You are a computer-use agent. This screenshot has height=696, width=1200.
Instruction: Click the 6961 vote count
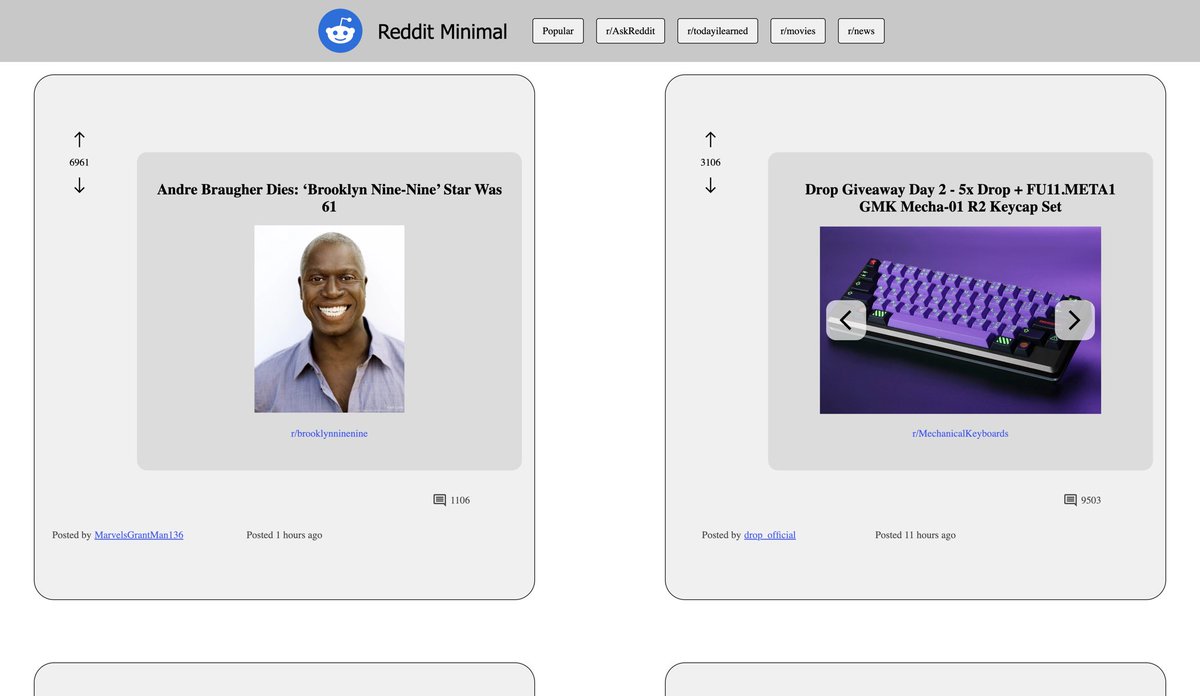(79, 162)
